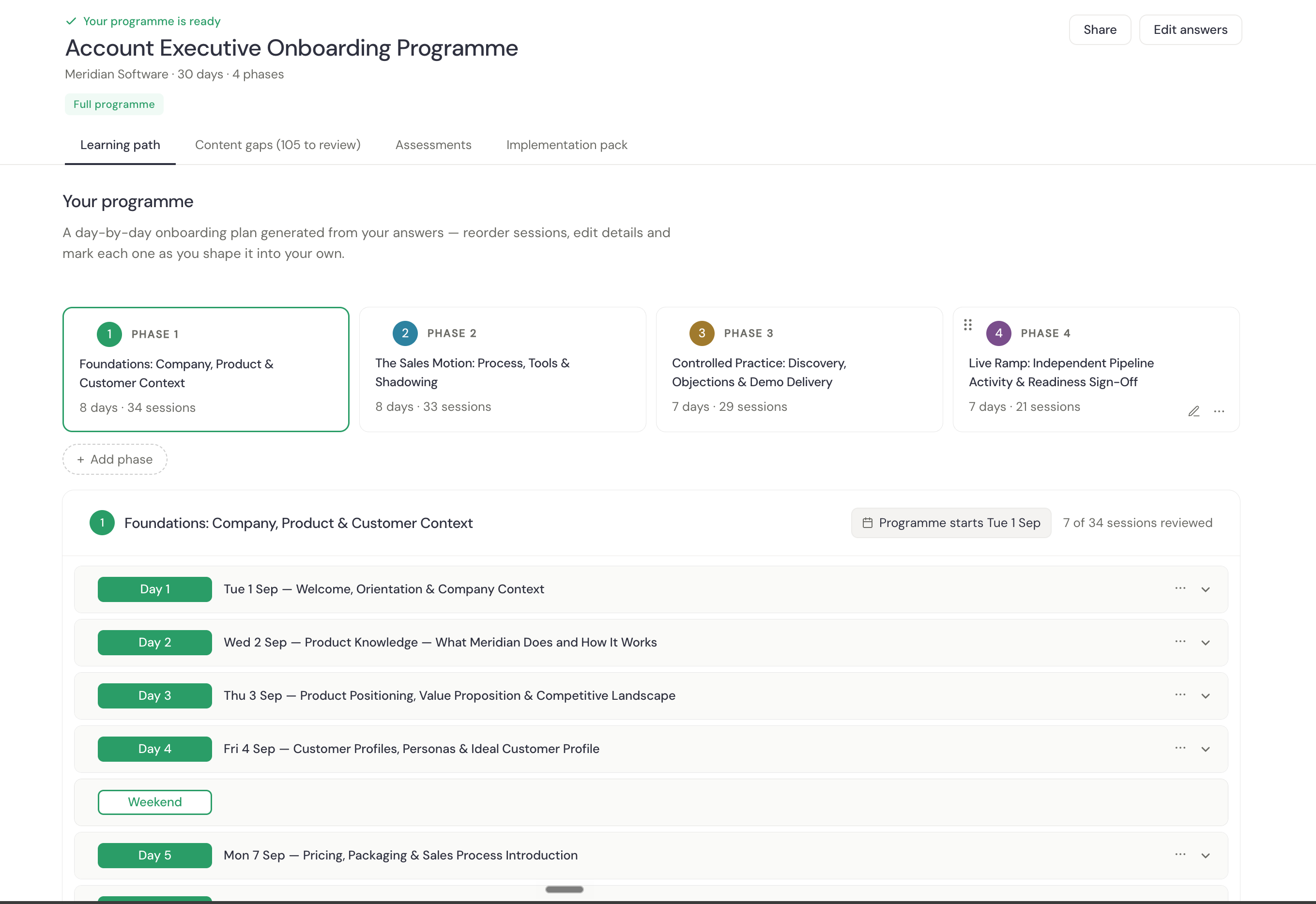Click the Phase 2 numbered circle icon
The image size is (1316, 904).
(x=405, y=333)
